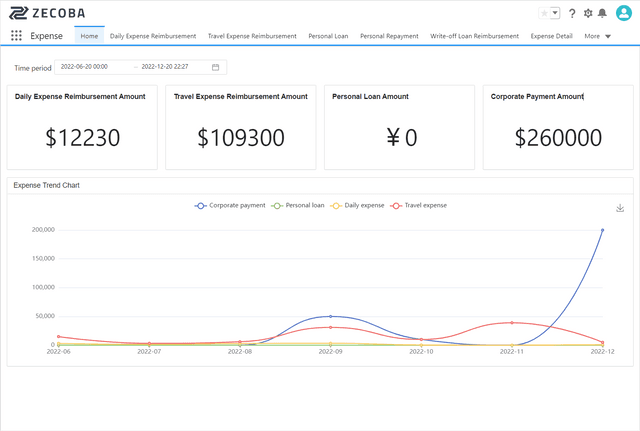Click the help question mark icon
This screenshot has width=640, height=431.
[572, 13]
